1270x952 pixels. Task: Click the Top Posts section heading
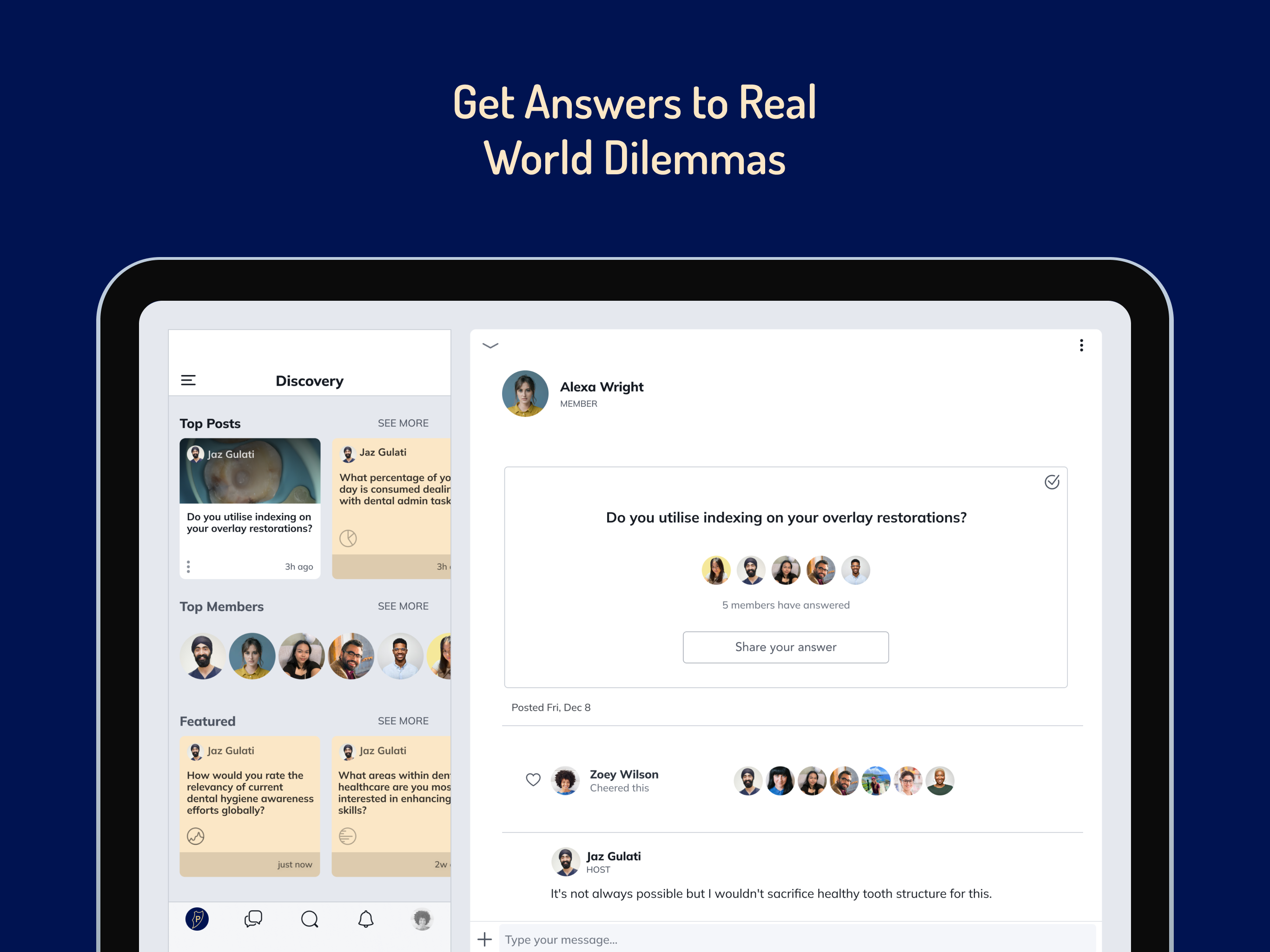tap(210, 424)
